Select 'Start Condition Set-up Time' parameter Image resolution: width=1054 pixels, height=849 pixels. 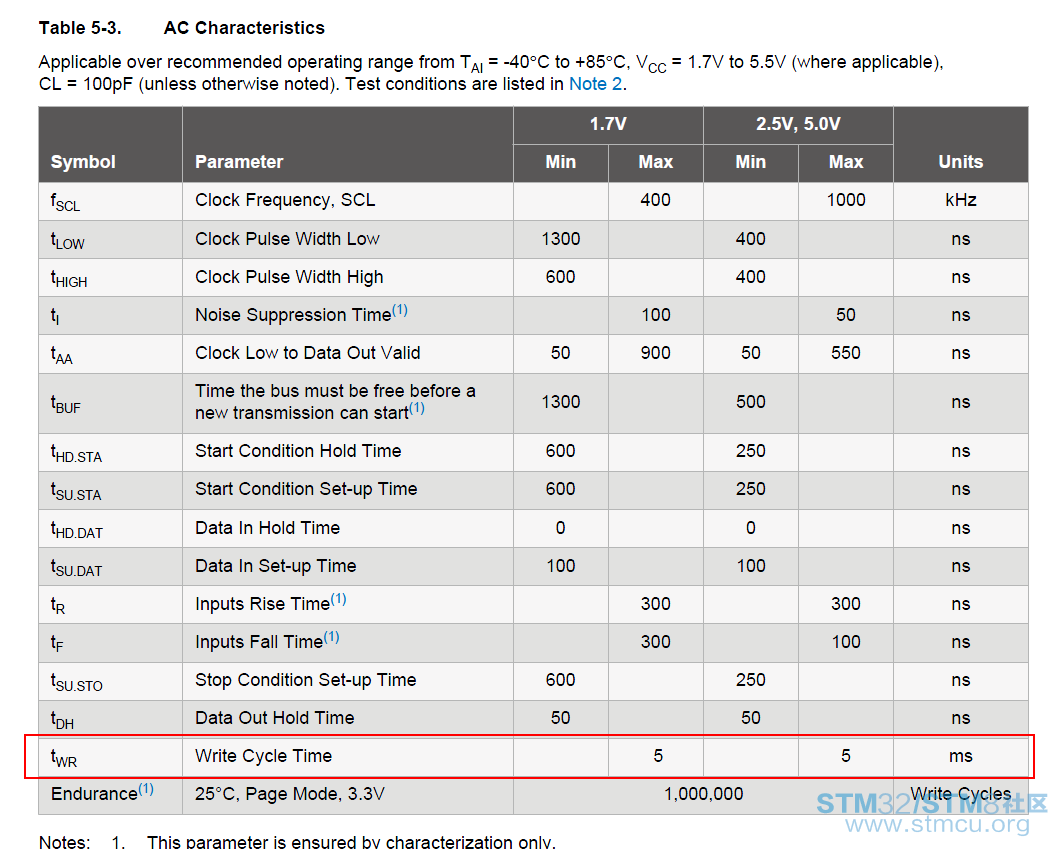306,489
